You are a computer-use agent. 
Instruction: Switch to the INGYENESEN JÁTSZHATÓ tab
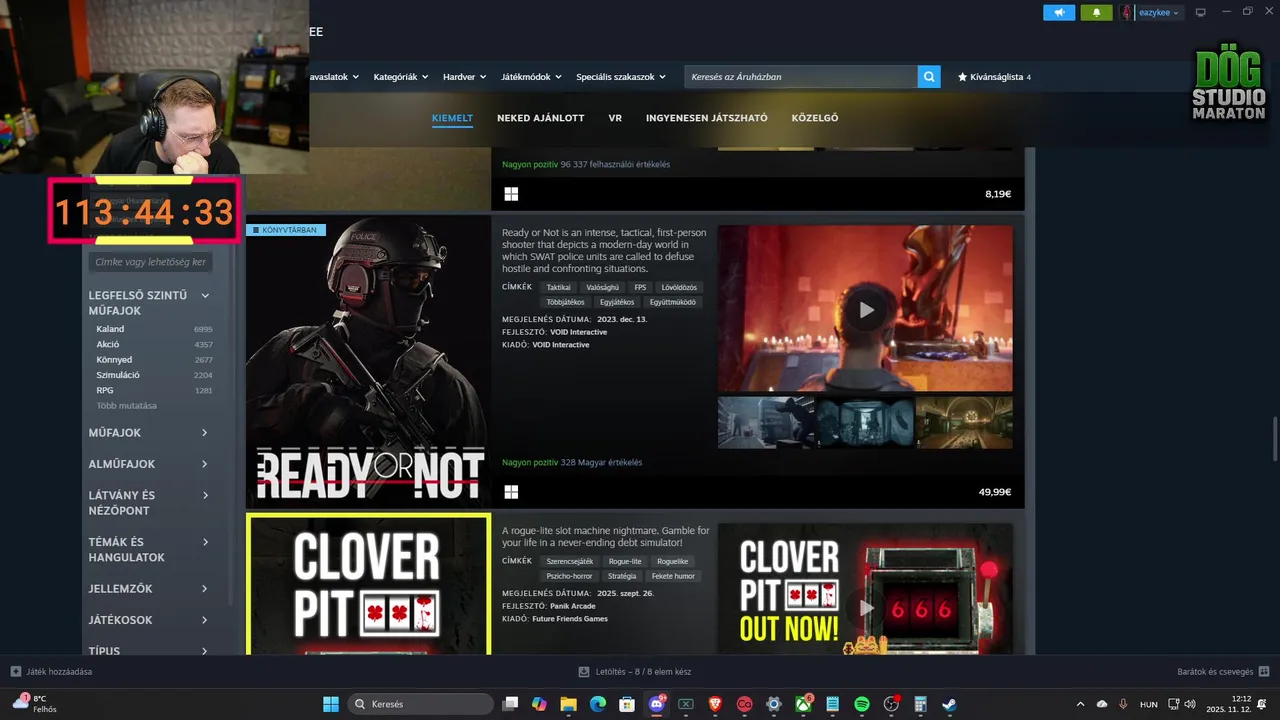coord(707,118)
